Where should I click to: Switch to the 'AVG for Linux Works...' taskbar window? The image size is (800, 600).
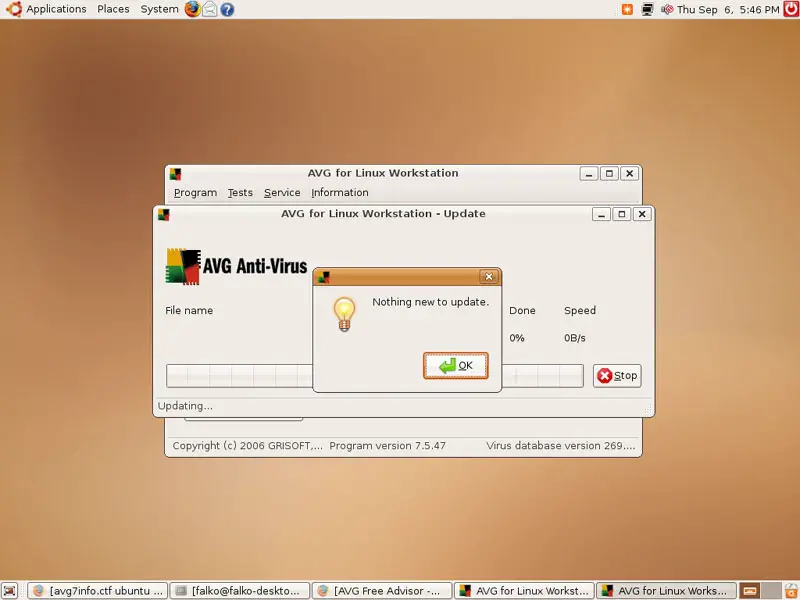coord(667,591)
